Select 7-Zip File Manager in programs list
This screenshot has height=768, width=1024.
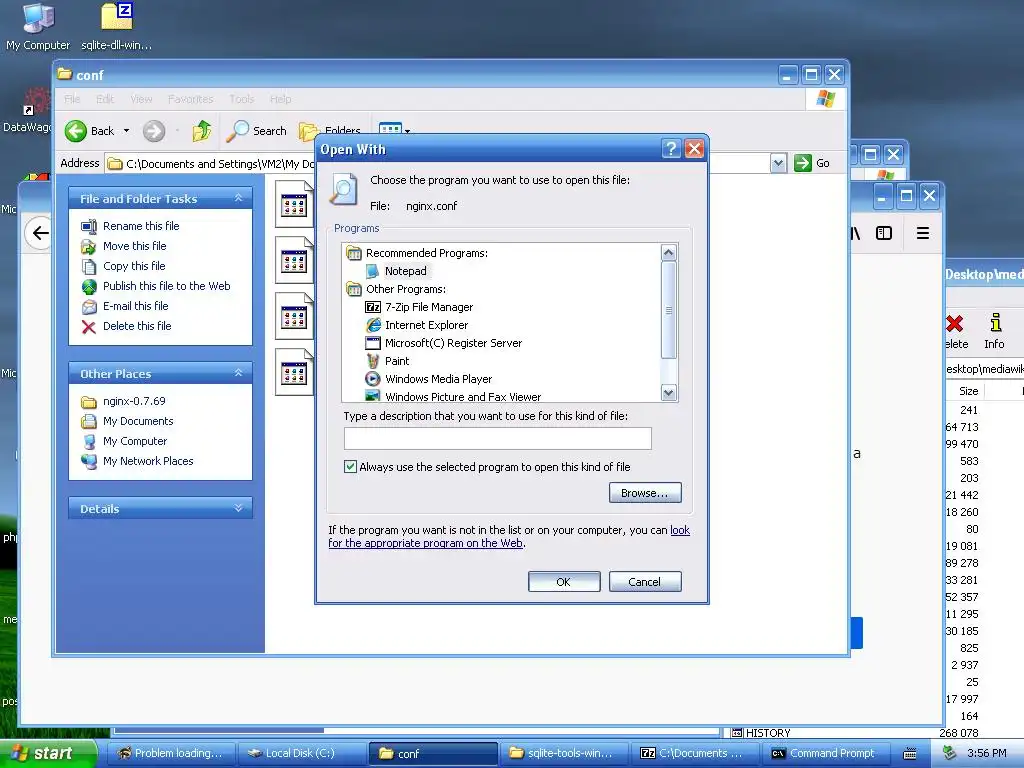point(428,307)
